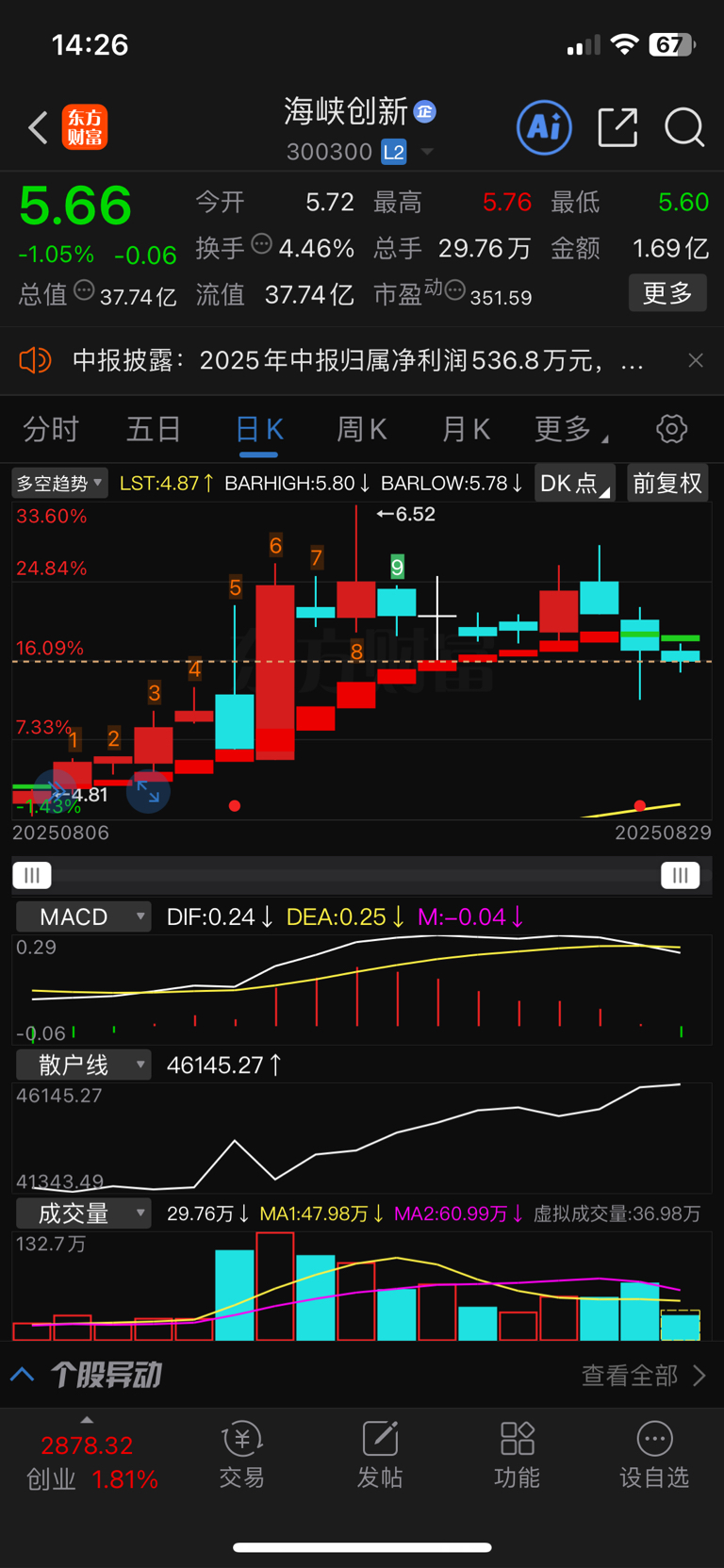The image size is (724, 1568).
Task: Open the search magnifier icon
Action: [684, 127]
